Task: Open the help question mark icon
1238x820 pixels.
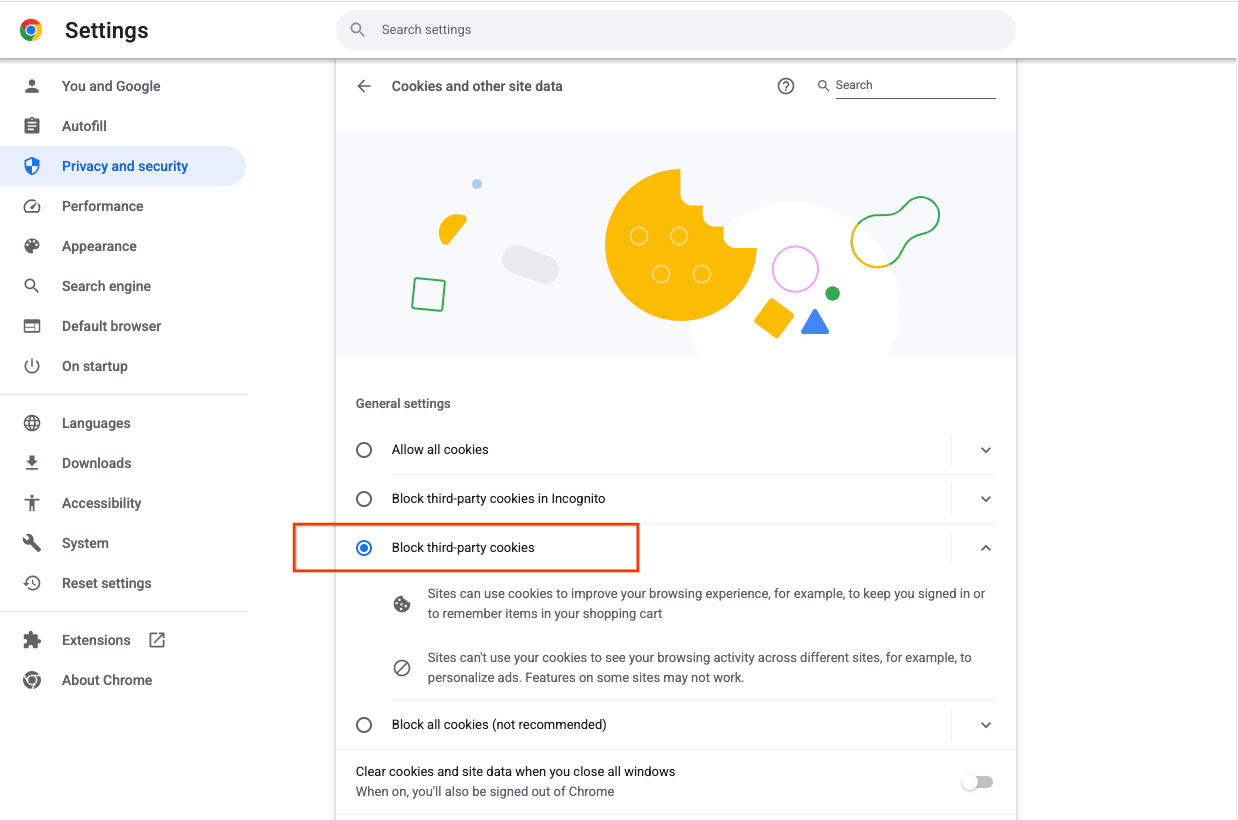Action: [x=786, y=86]
